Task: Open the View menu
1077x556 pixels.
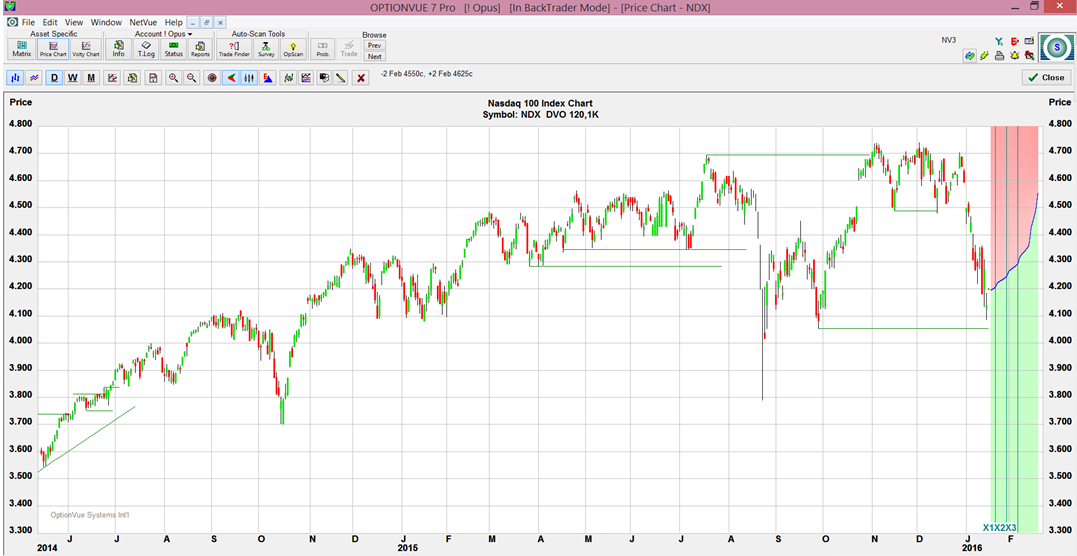Action: 73,22
